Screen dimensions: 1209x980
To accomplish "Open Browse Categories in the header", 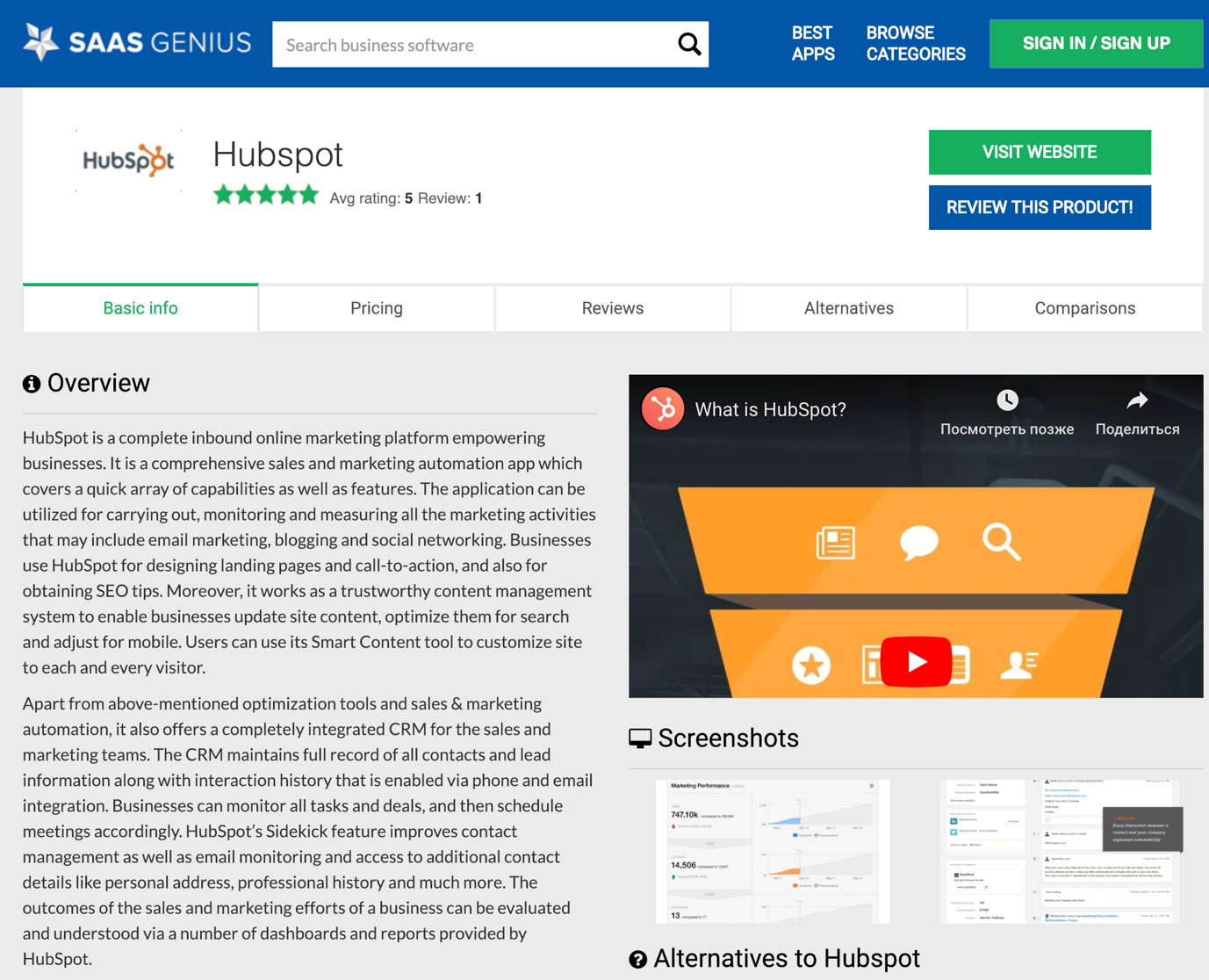I will coord(916,43).
